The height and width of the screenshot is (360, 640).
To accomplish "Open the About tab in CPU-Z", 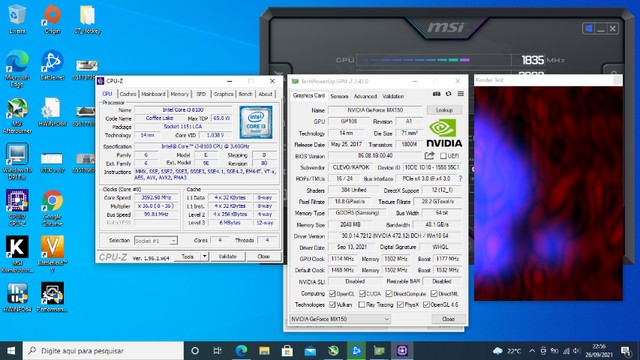I will tap(265, 94).
